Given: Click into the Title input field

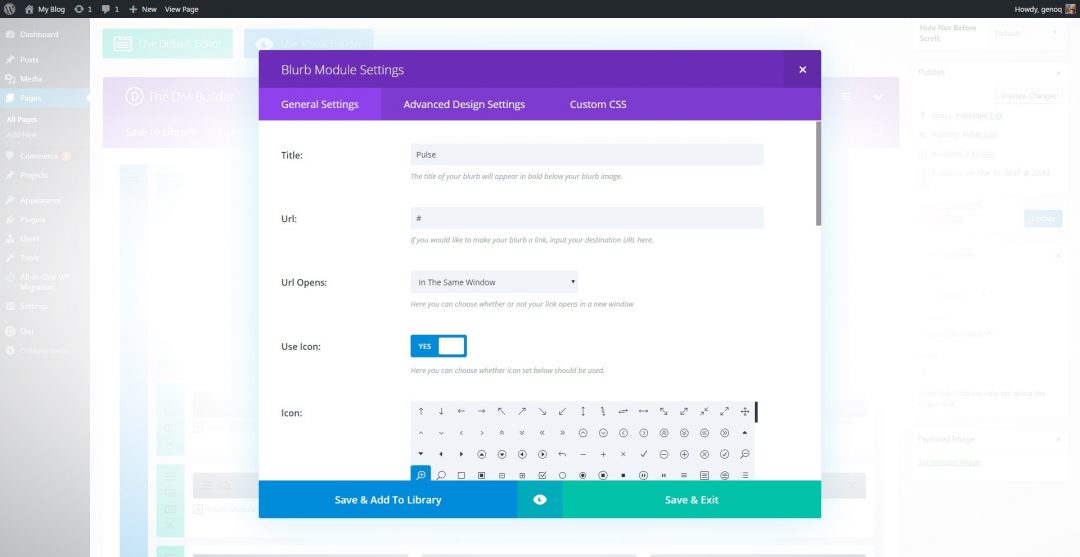Looking at the screenshot, I should (x=587, y=155).
